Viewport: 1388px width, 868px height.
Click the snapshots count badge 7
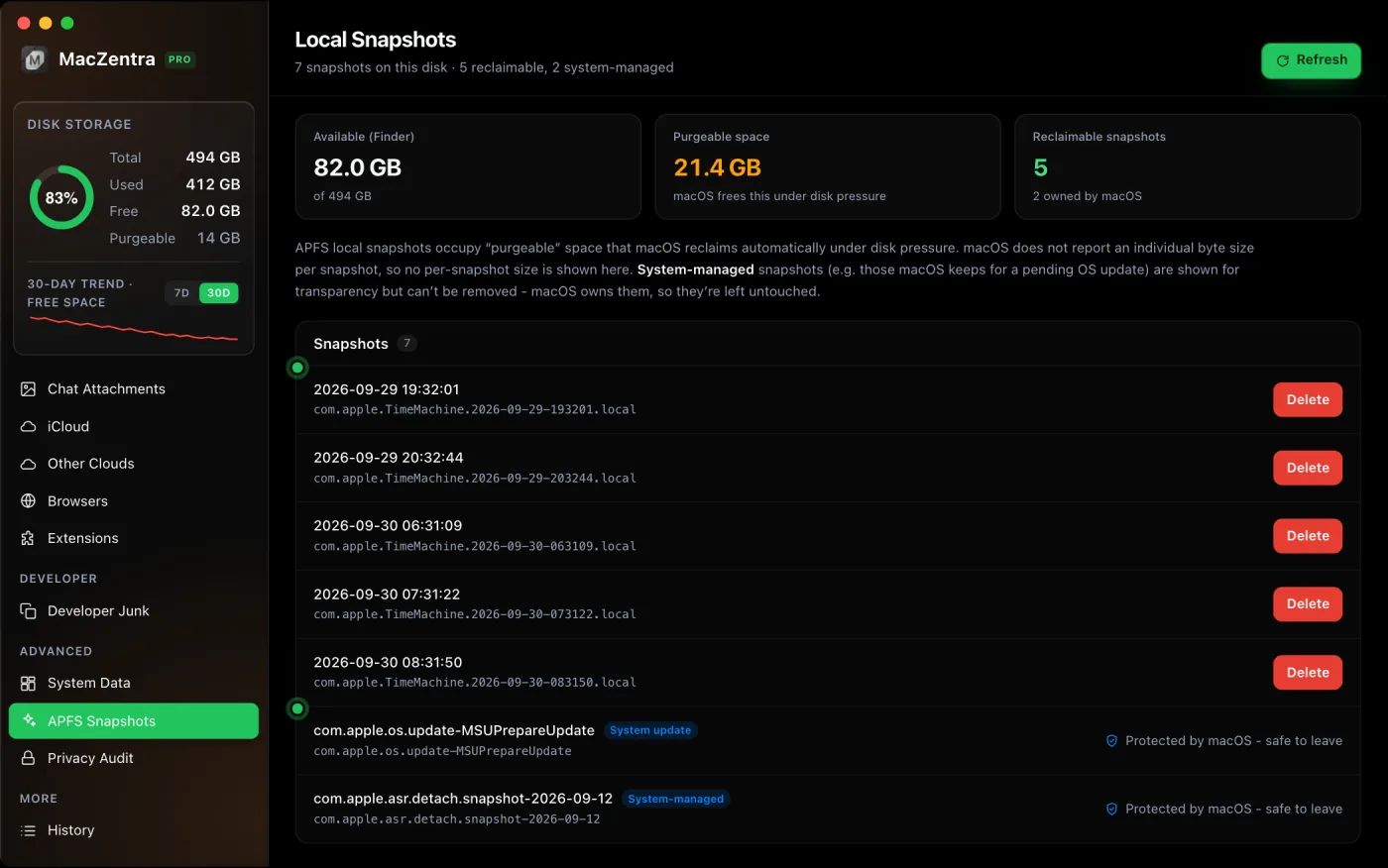pyautogui.click(x=406, y=344)
